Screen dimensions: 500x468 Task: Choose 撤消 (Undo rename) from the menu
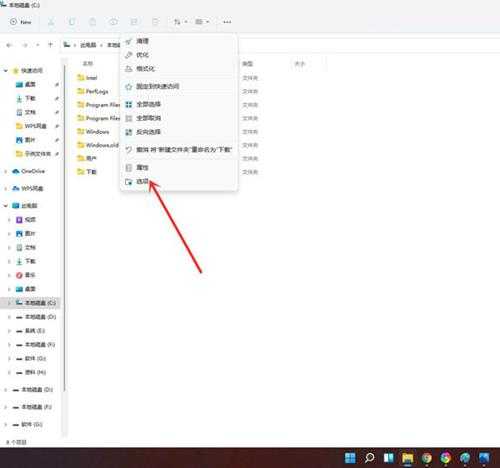pyautogui.click(x=179, y=150)
